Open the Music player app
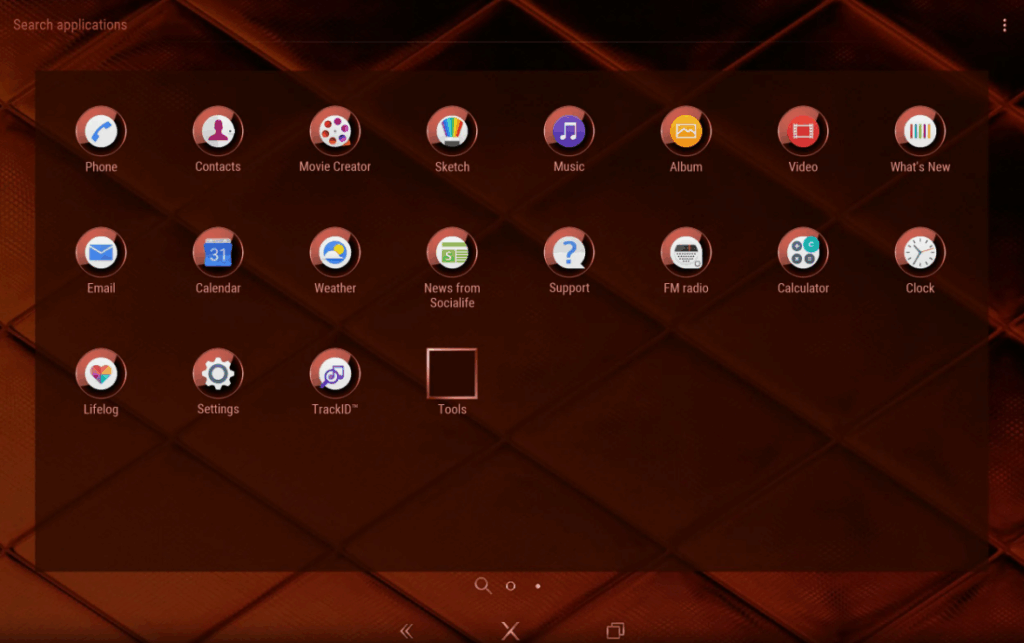Image resolution: width=1024 pixels, height=643 pixels. point(569,132)
